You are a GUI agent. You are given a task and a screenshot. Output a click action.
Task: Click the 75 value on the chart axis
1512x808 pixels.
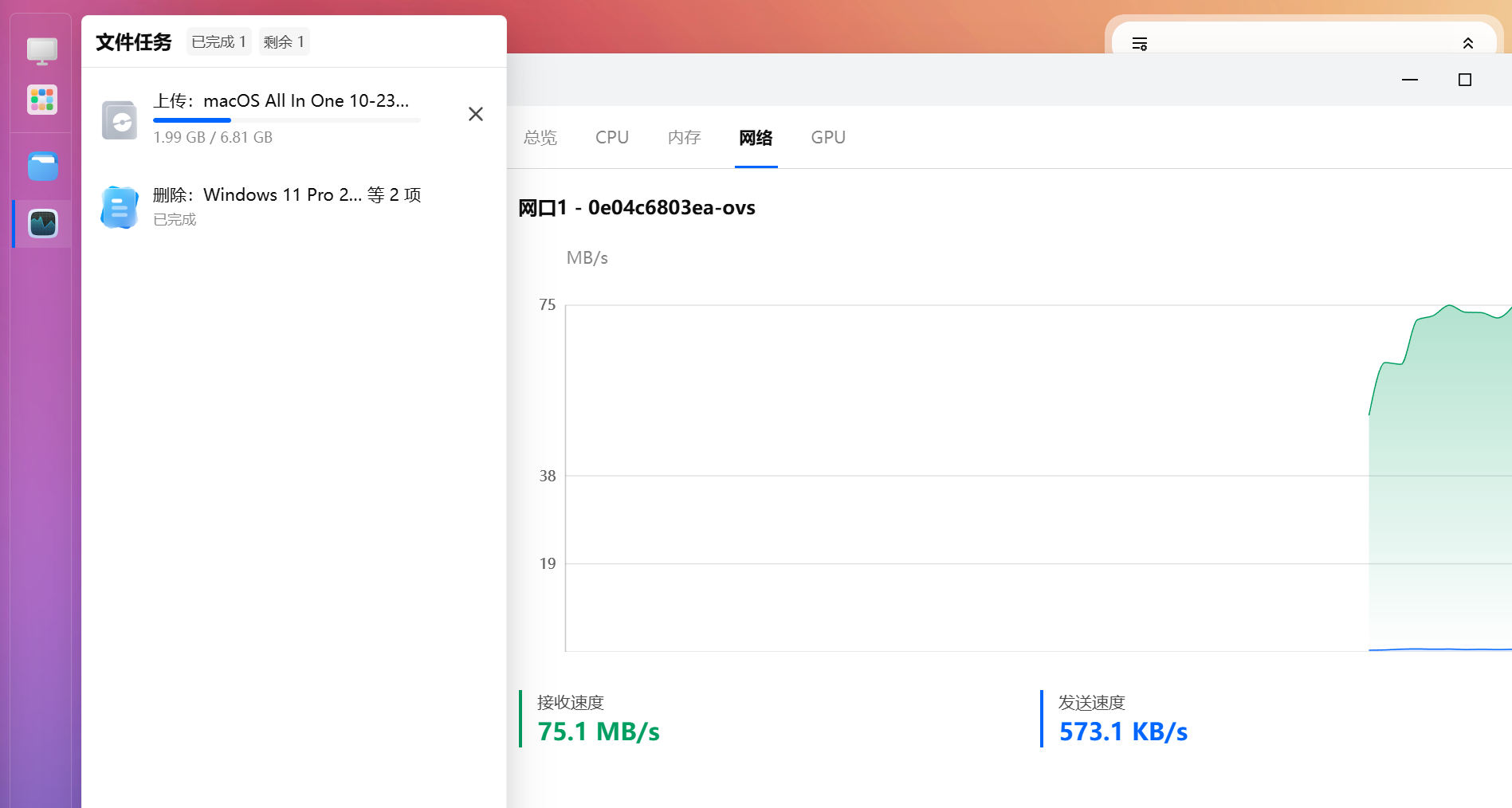(x=548, y=305)
